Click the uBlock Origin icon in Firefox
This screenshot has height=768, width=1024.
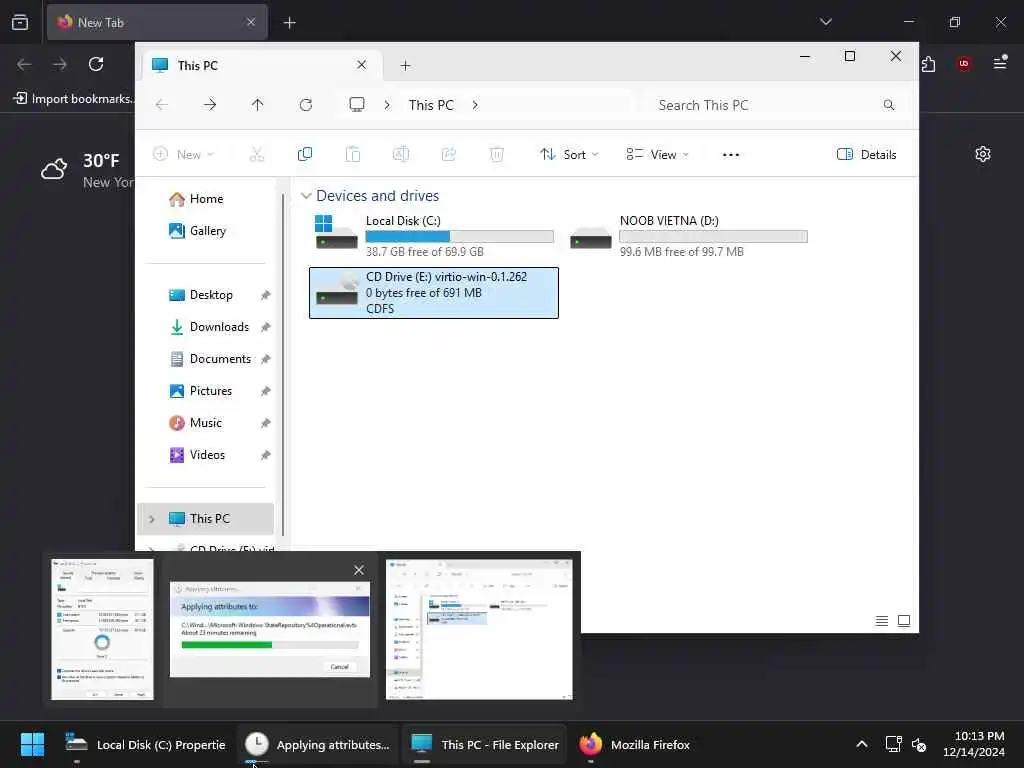tap(964, 64)
